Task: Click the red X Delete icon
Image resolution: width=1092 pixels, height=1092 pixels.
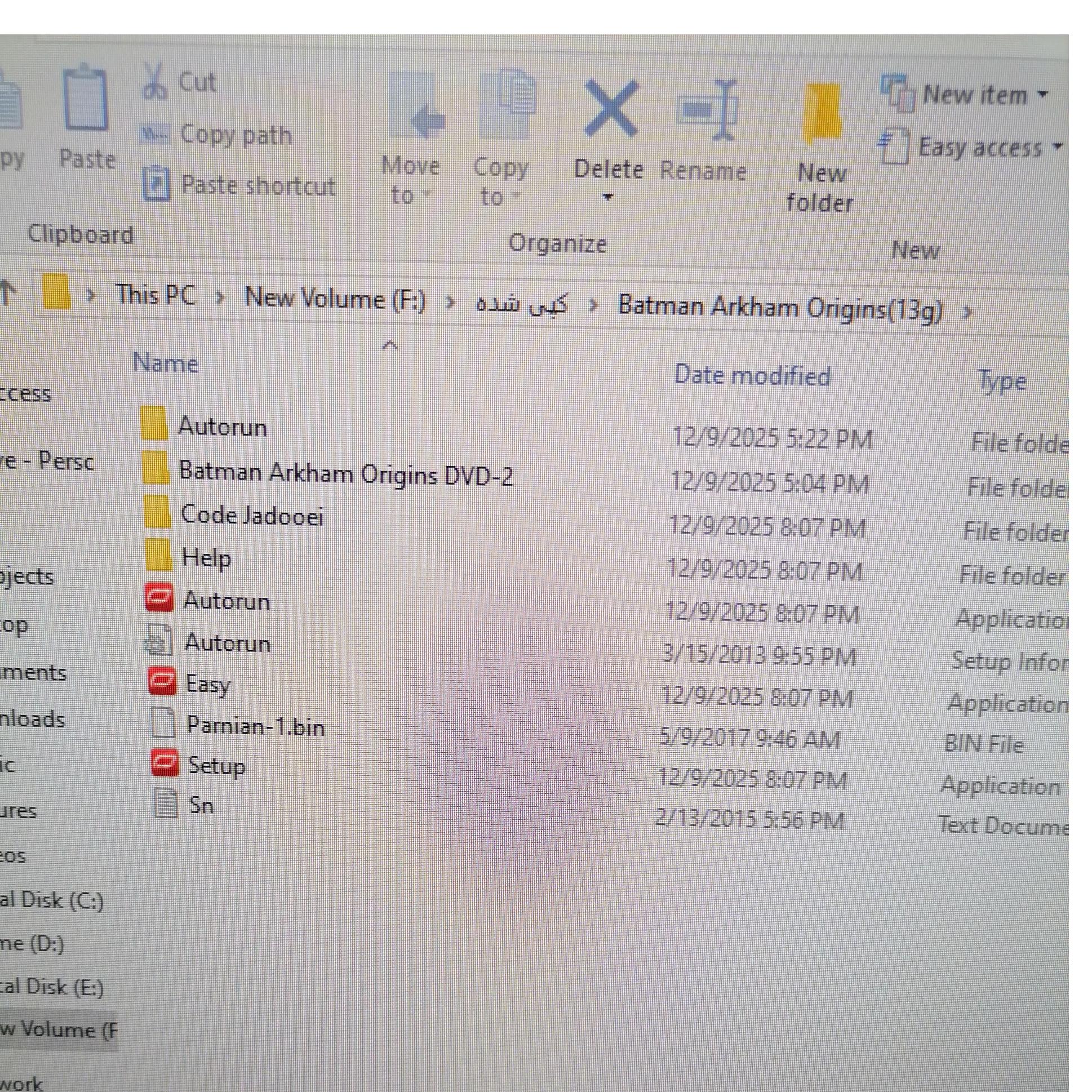Action: pos(610,109)
